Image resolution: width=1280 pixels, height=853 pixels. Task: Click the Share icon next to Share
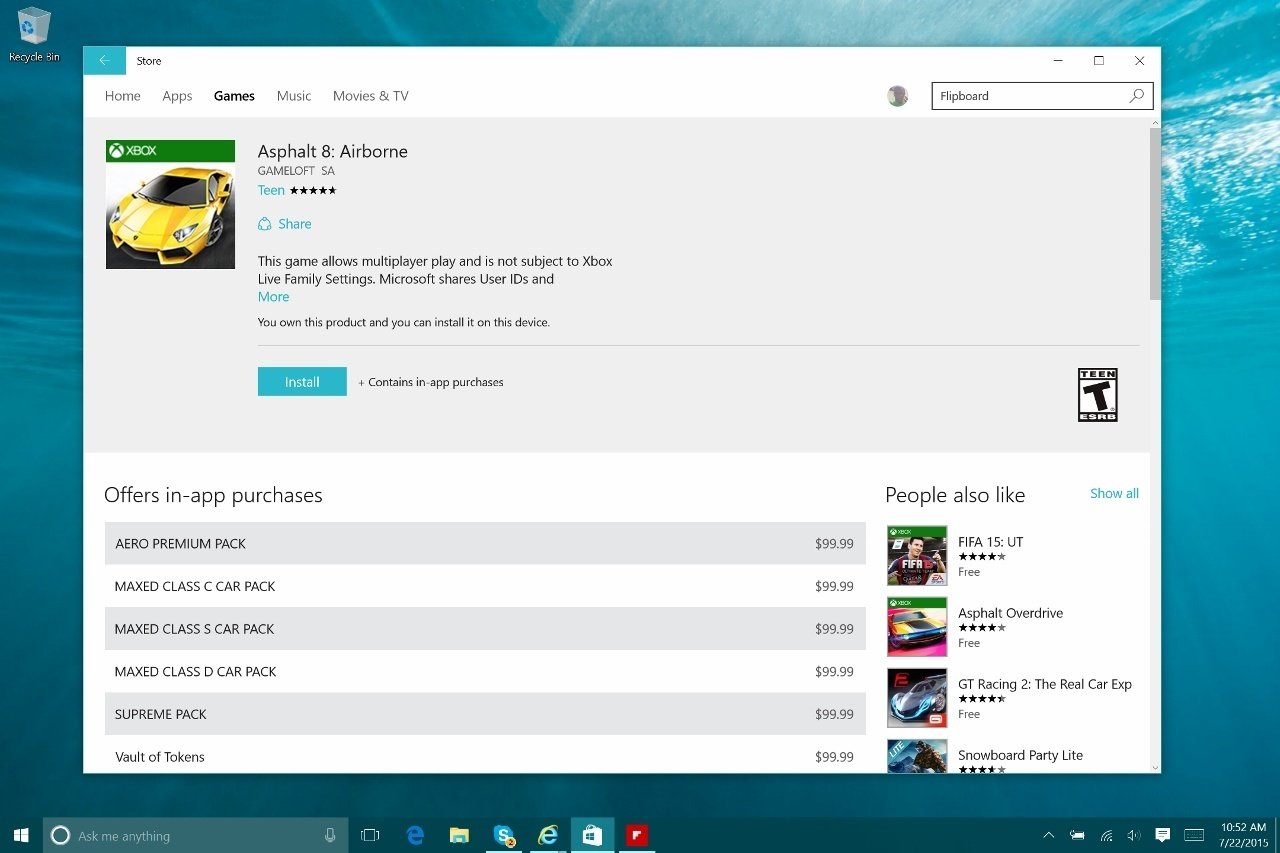coord(265,224)
